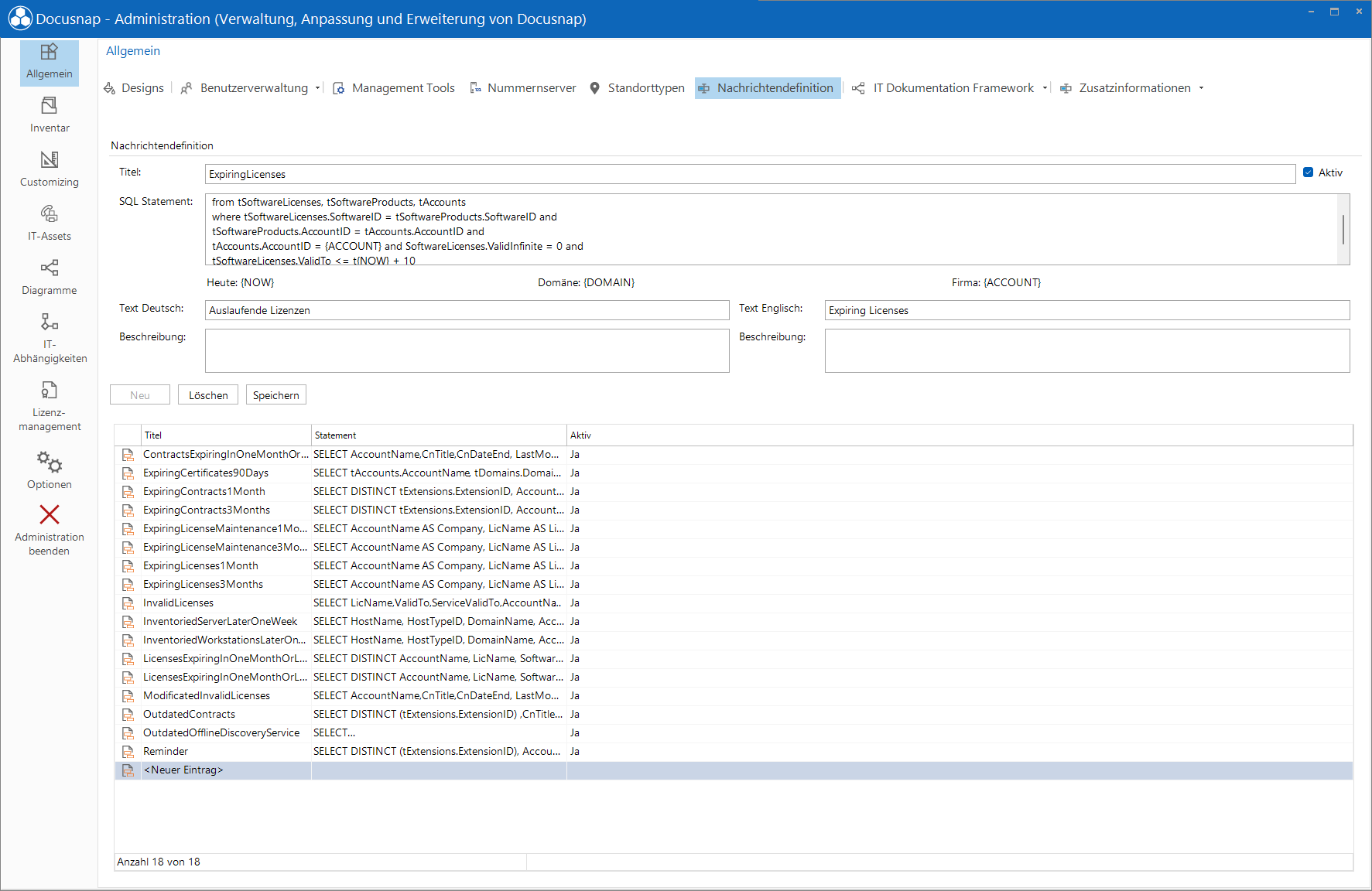Click the Text Deutsch input field
Viewport: 1372px width, 891px height.
click(x=467, y=310)
